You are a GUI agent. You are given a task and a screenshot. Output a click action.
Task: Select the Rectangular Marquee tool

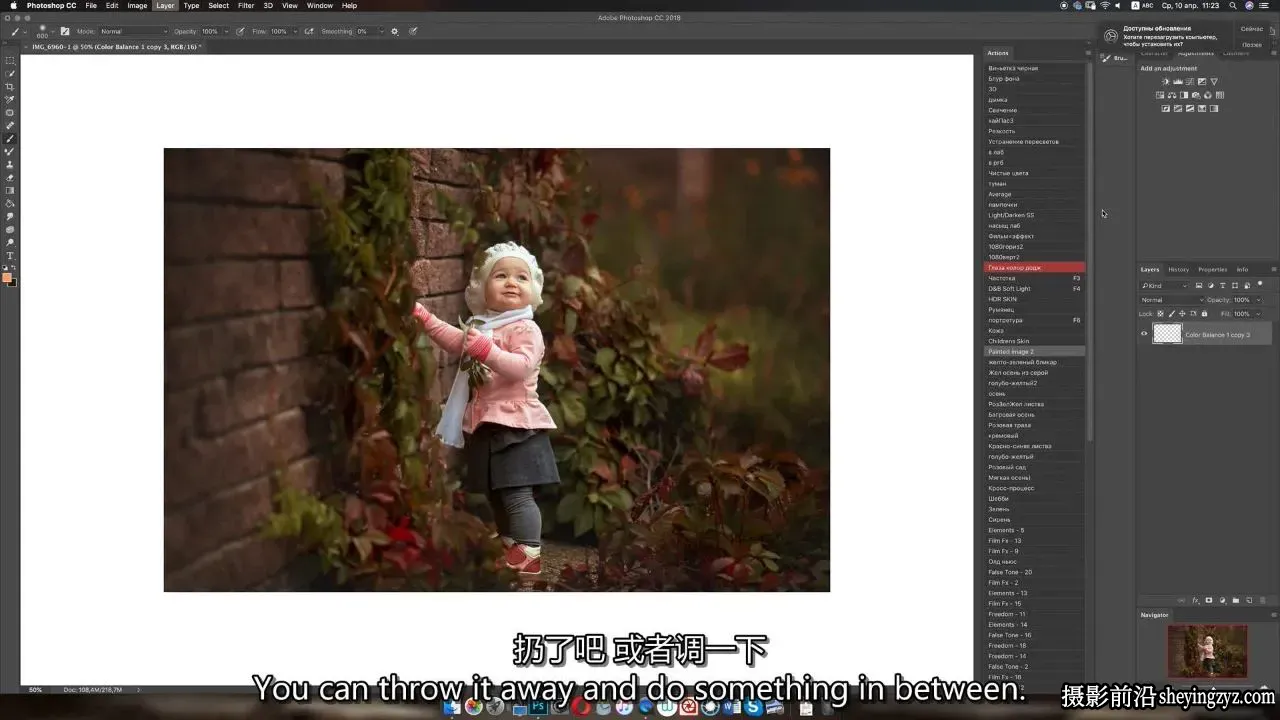click(x=10, y=60)
